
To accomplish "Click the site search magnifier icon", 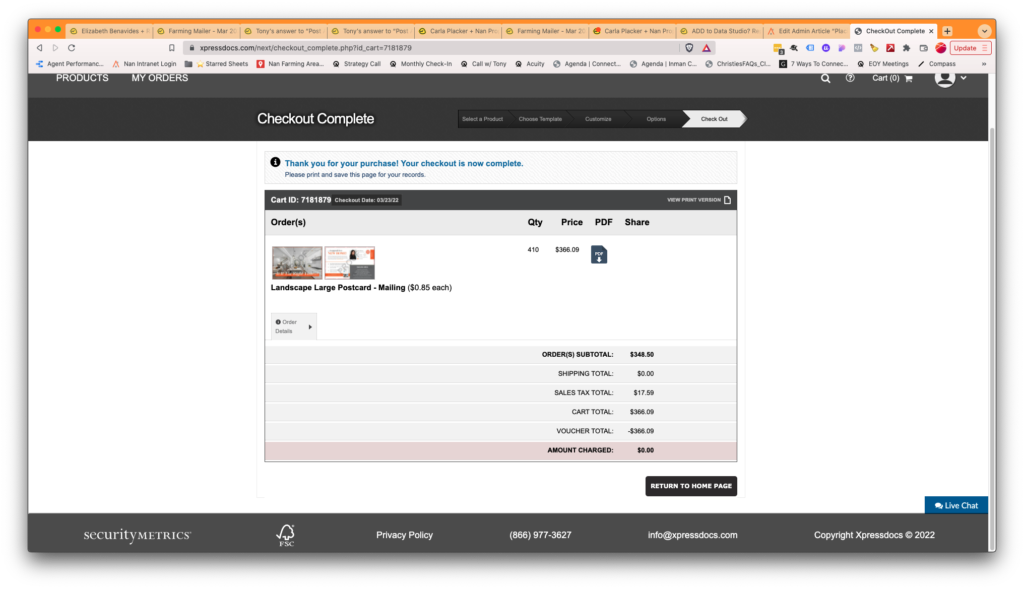I will pyautogui.click(x=825, y=78).
